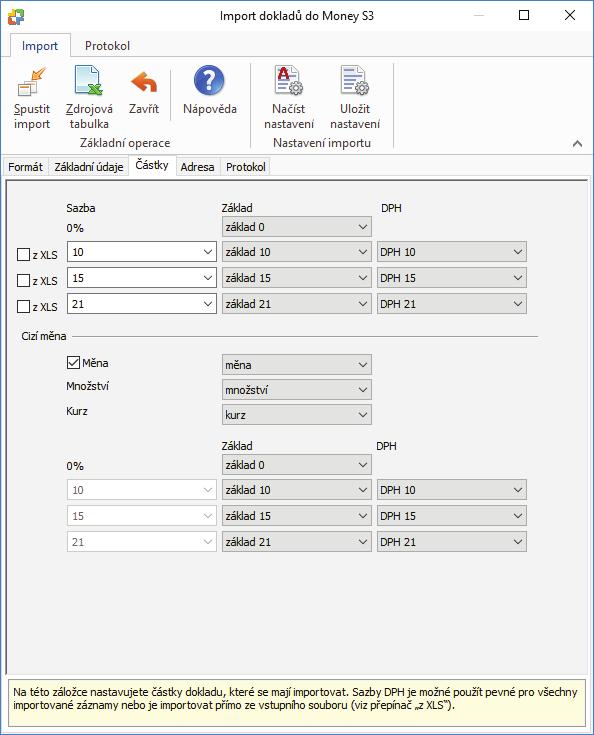Open the upper Sazba 21 dropdown

[142, 304]
